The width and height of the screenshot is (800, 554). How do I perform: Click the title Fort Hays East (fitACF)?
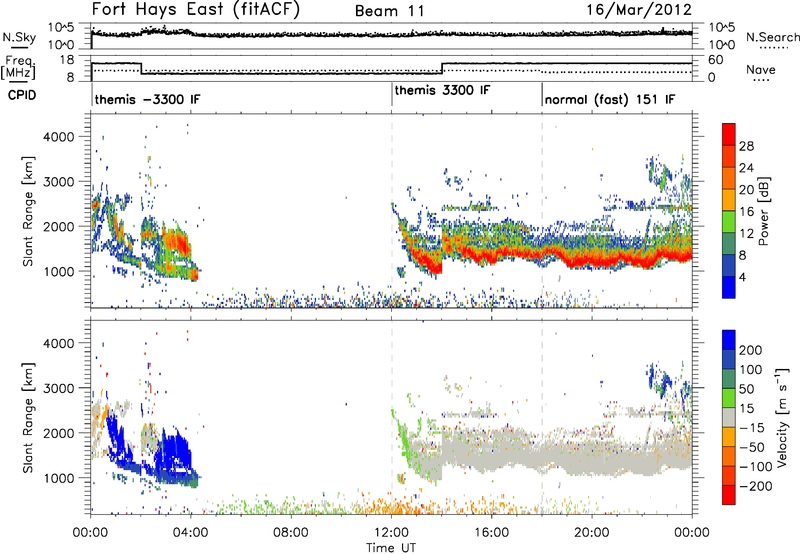pos(196,9)
